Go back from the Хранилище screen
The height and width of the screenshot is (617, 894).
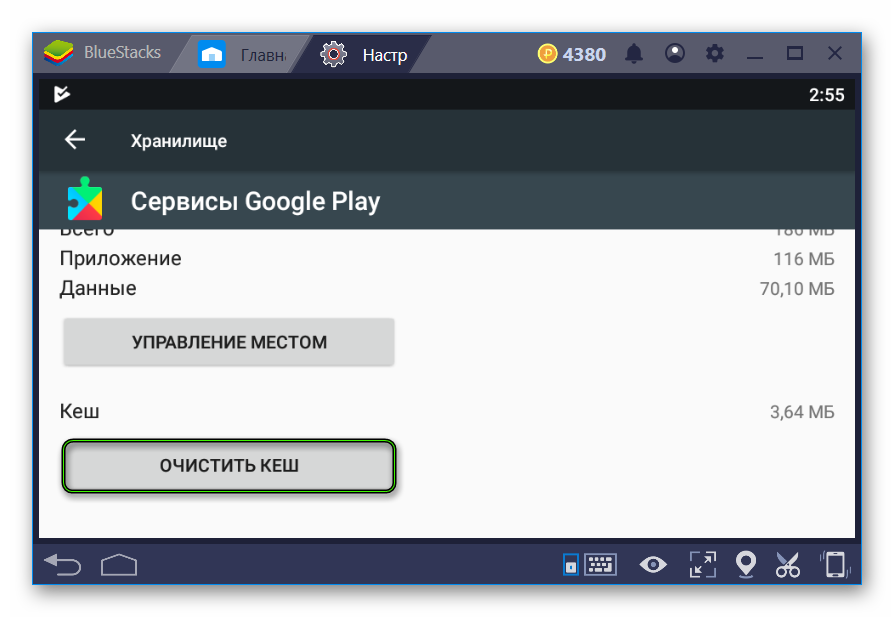coord(75,140)
